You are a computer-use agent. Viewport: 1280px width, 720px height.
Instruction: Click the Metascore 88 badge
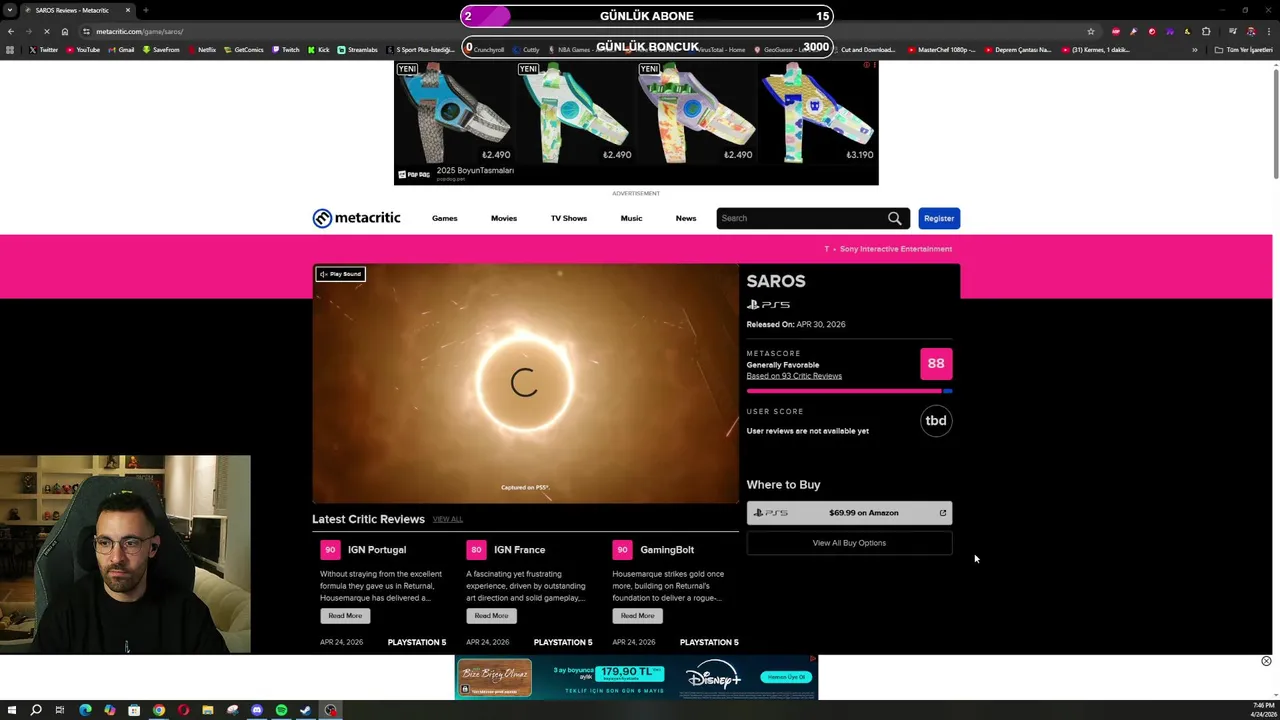click(936, 364)
